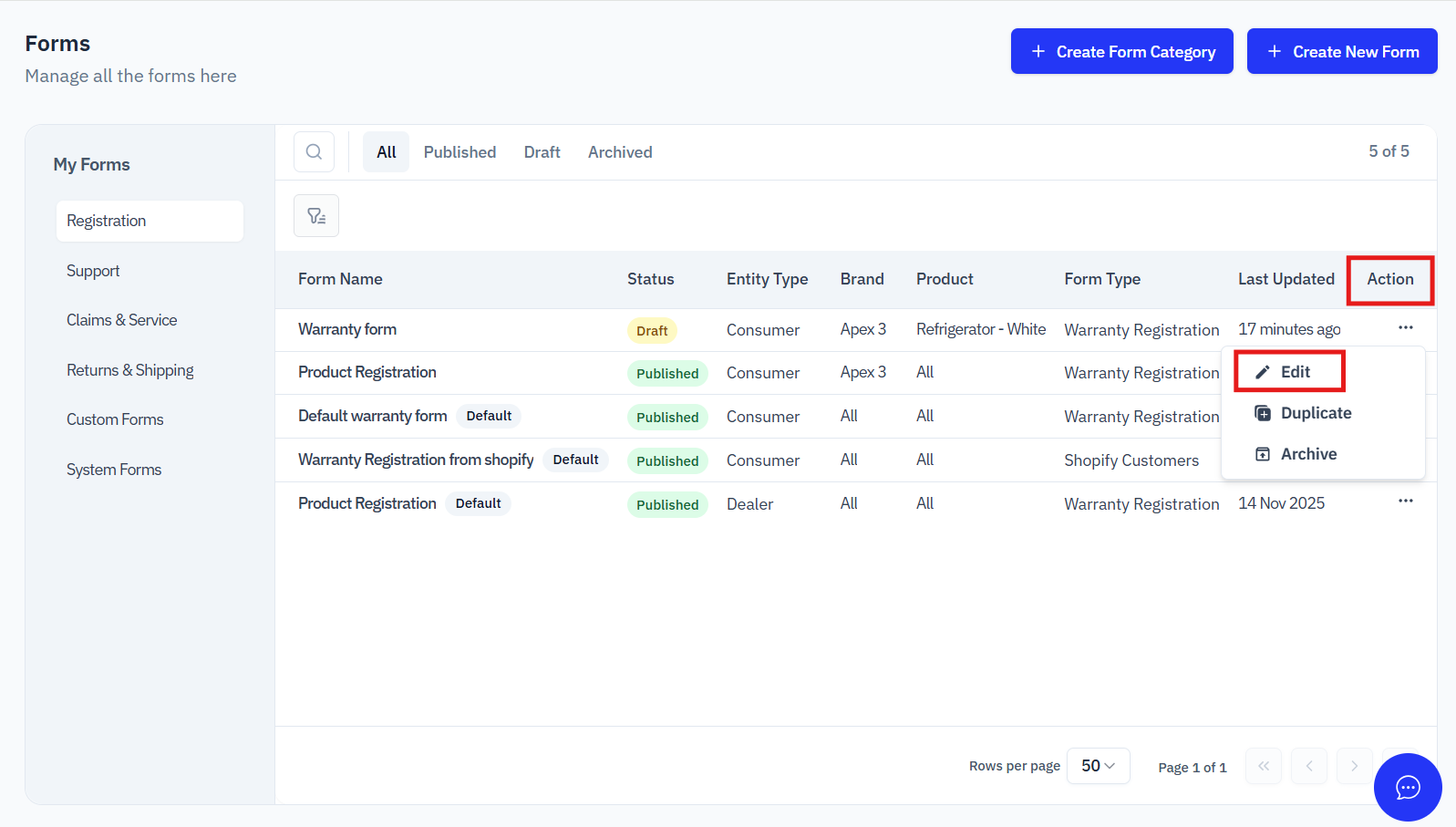Select System Forms in sidebar
This screenshot has height=827, width=1456.
[x=114, y=470]
